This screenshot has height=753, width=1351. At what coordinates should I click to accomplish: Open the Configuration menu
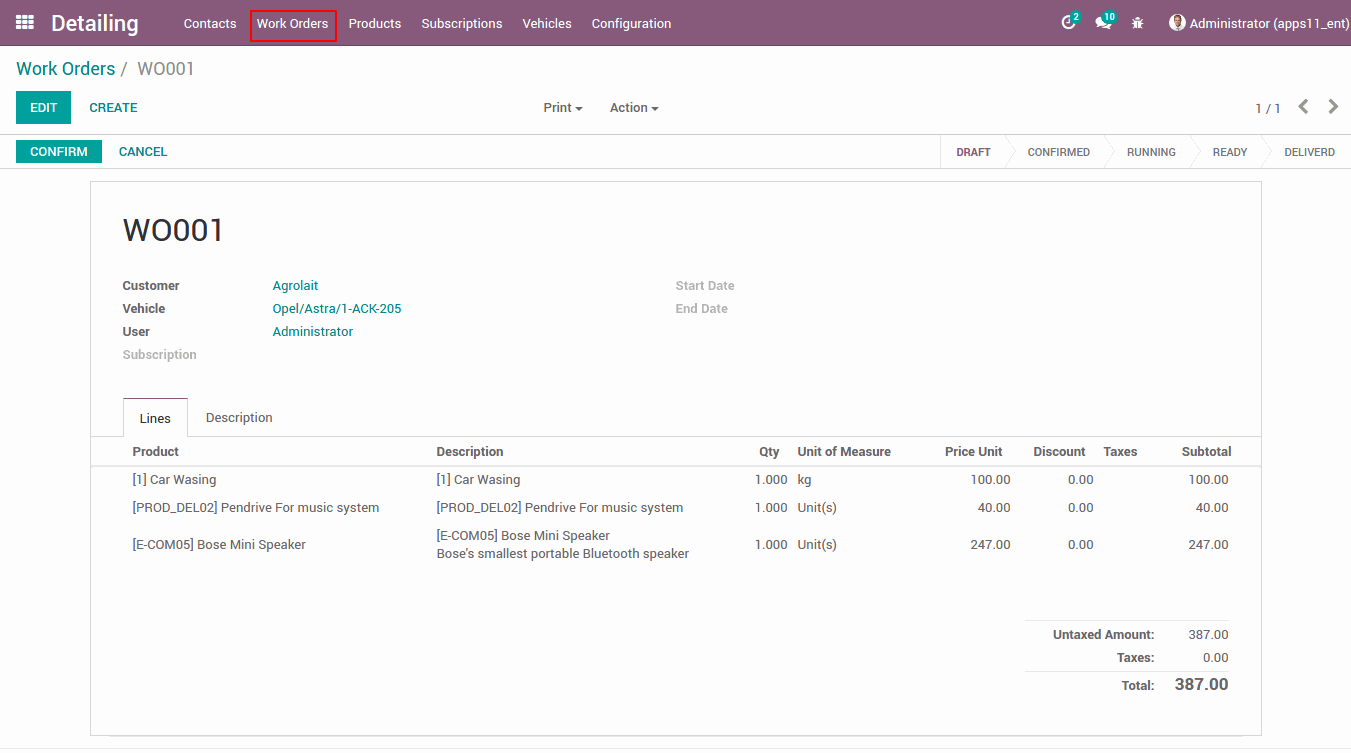pos(631,23)
